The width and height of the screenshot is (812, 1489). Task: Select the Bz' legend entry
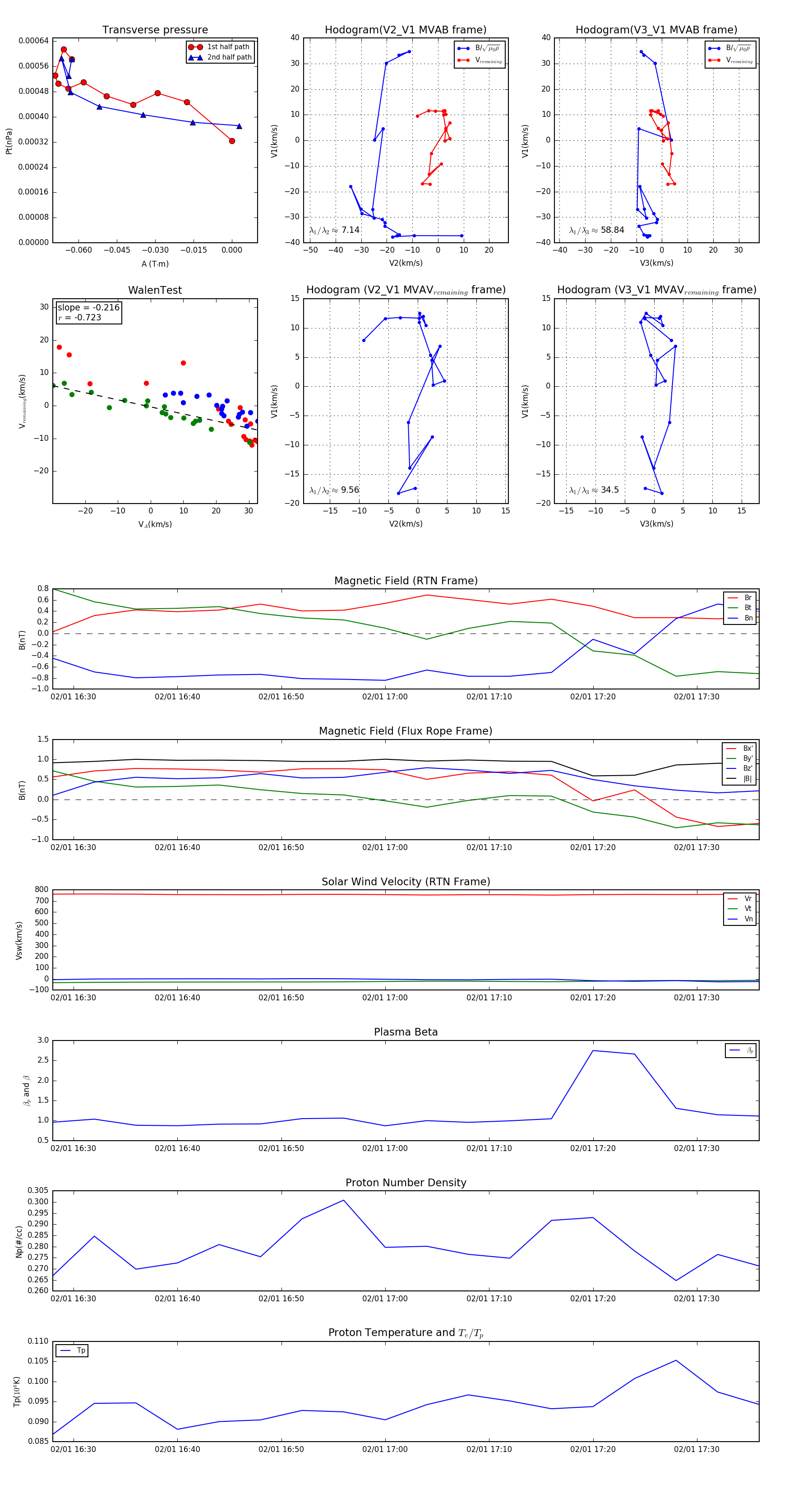pyautogui.click(x=740, y=768)
